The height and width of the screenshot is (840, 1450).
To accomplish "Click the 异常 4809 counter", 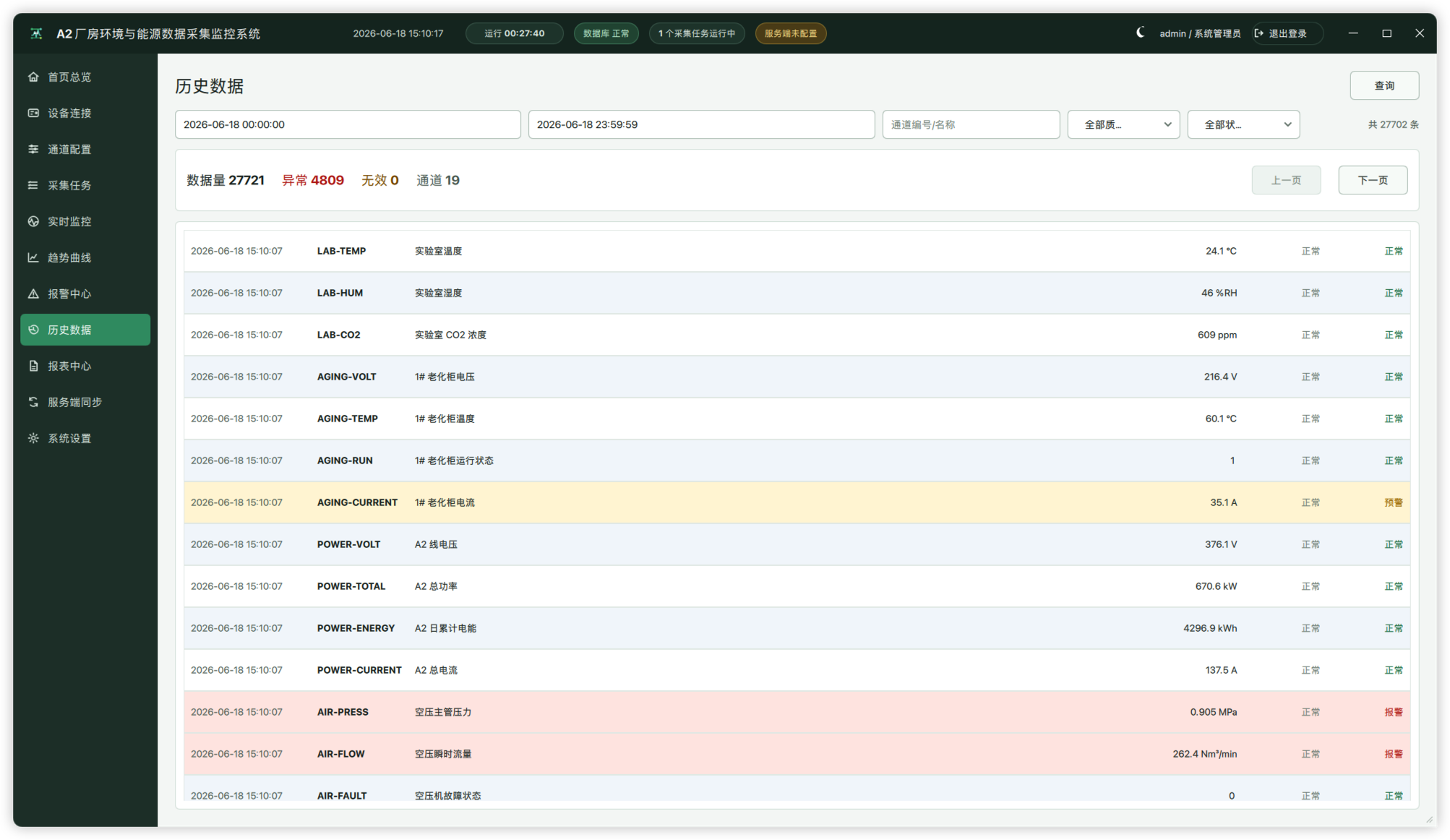I will 312,180.
